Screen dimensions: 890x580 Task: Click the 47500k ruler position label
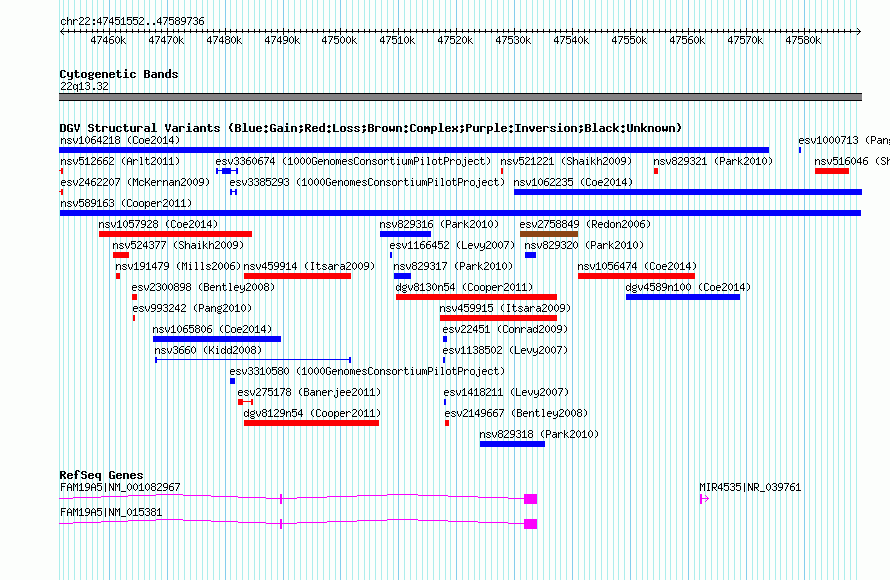[x=339, y=41]
